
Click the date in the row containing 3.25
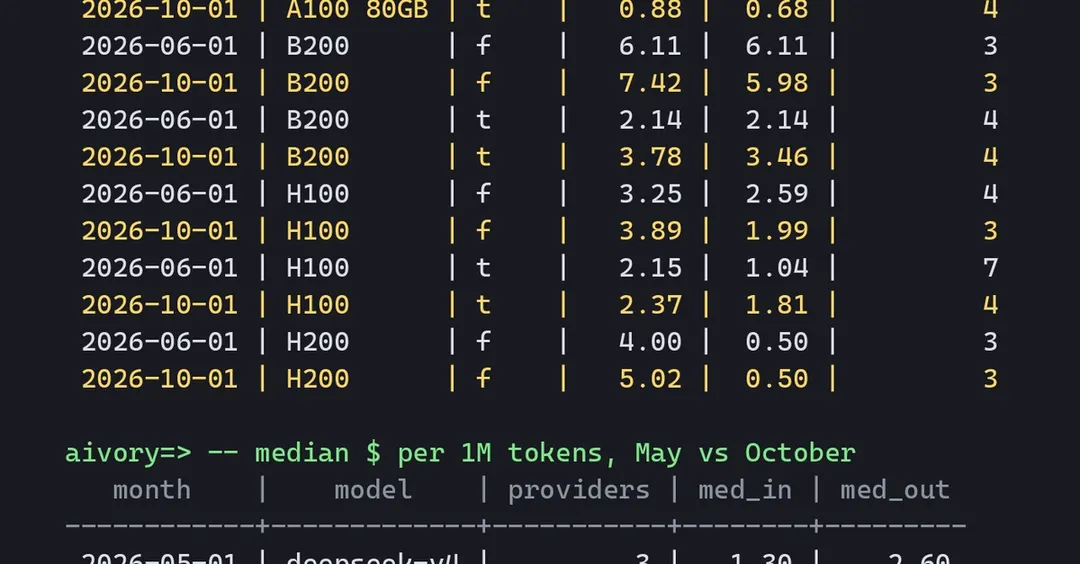[x=160, y=194]
